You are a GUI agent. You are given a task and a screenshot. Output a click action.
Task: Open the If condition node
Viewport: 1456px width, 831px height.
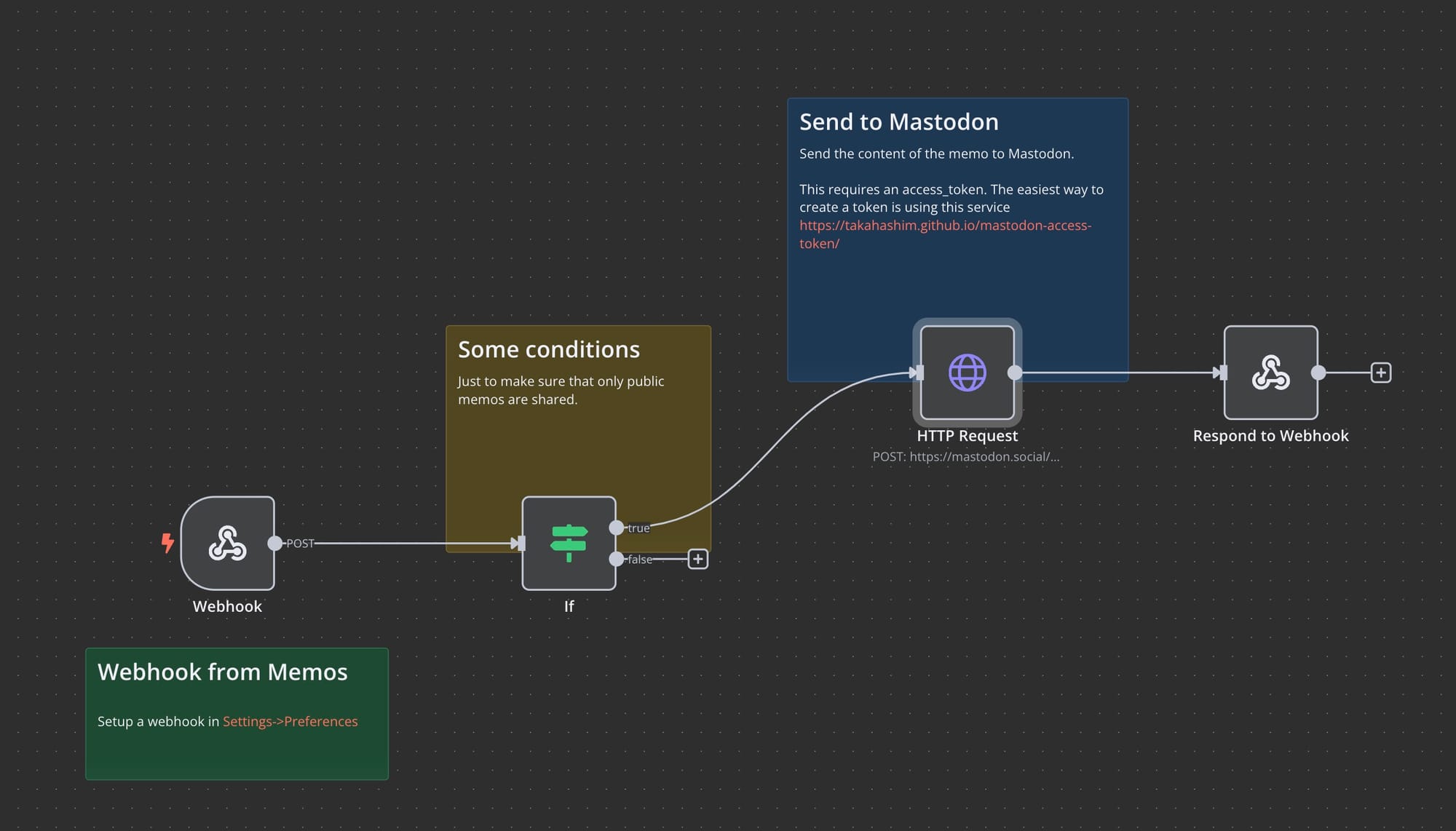click(x=569, y=543)
